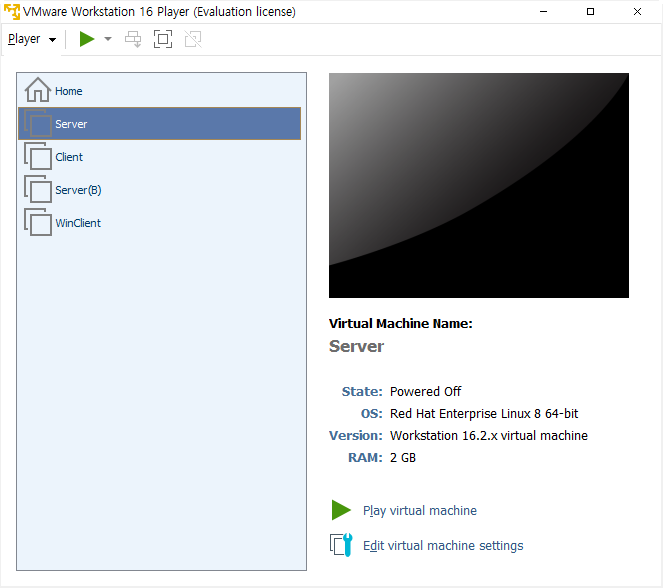Select the Server virtual machine entry
This screenshot has height=588, width=663.
(x=160, y=123)
